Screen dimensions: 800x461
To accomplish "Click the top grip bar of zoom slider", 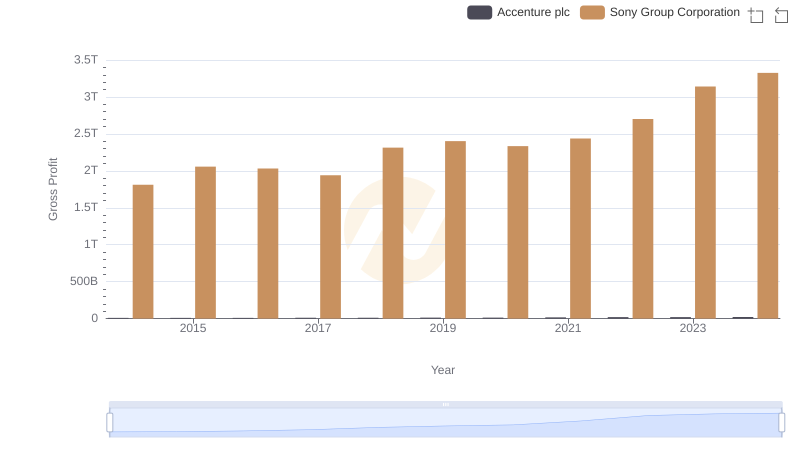I will point(445,404).
